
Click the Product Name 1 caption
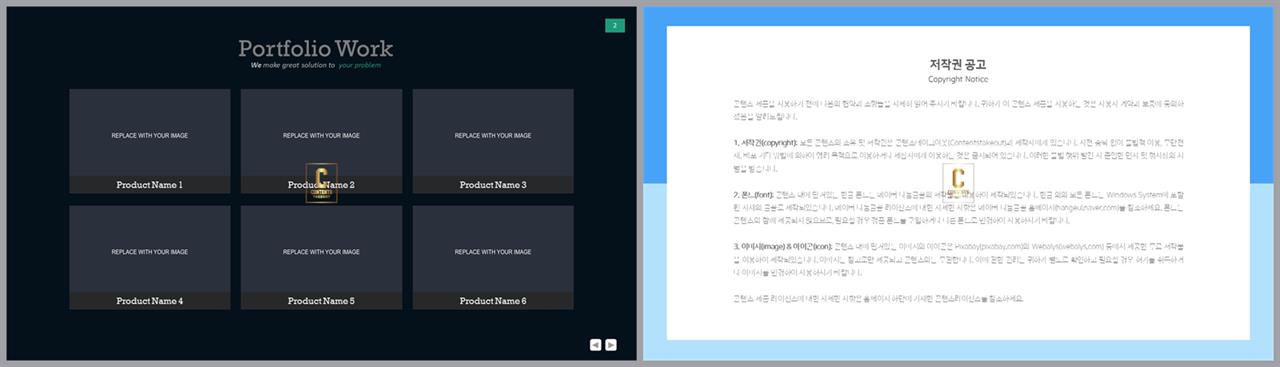(150, 185)
